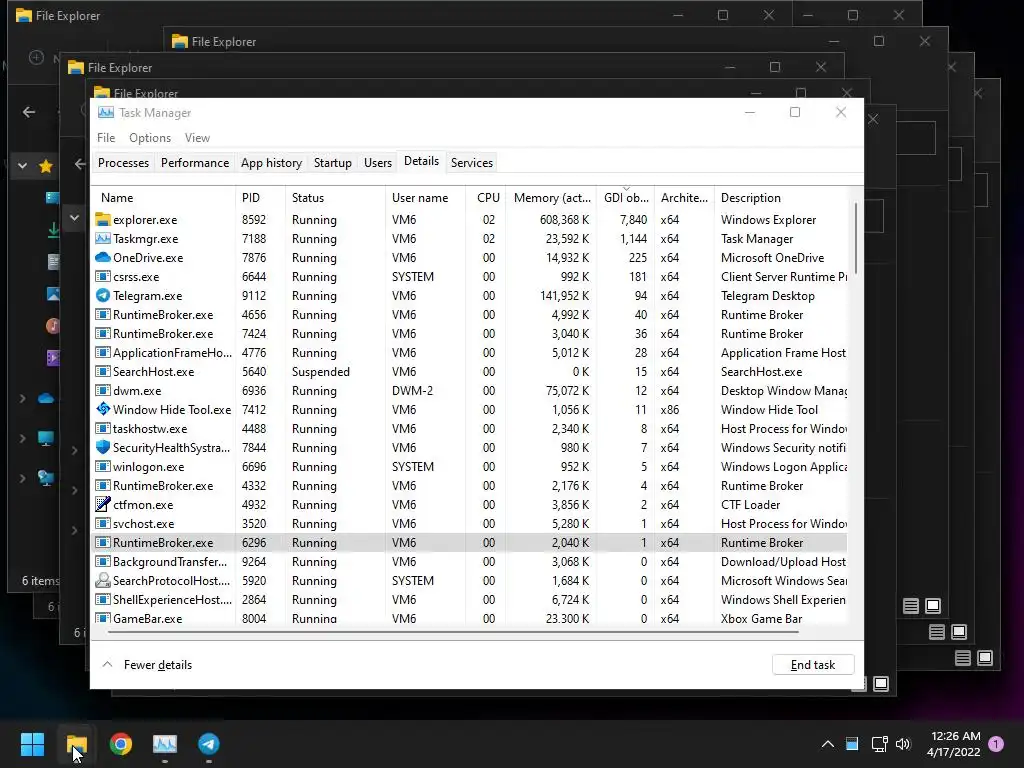Click the back arrow in File Explorer
The image size is (1024, 768).
[x=29, y=112]
